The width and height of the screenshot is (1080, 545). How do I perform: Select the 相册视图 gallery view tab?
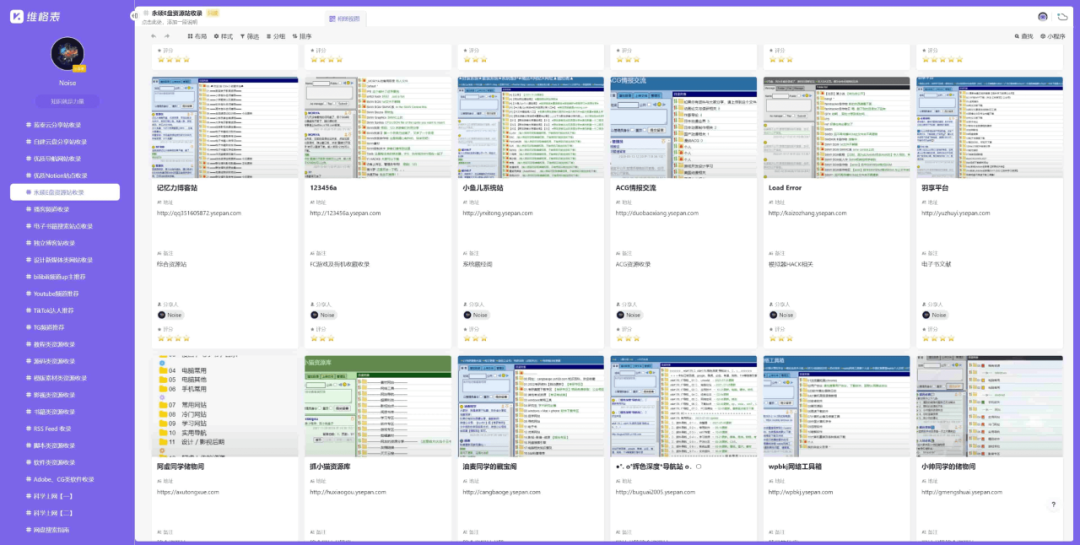343,18
